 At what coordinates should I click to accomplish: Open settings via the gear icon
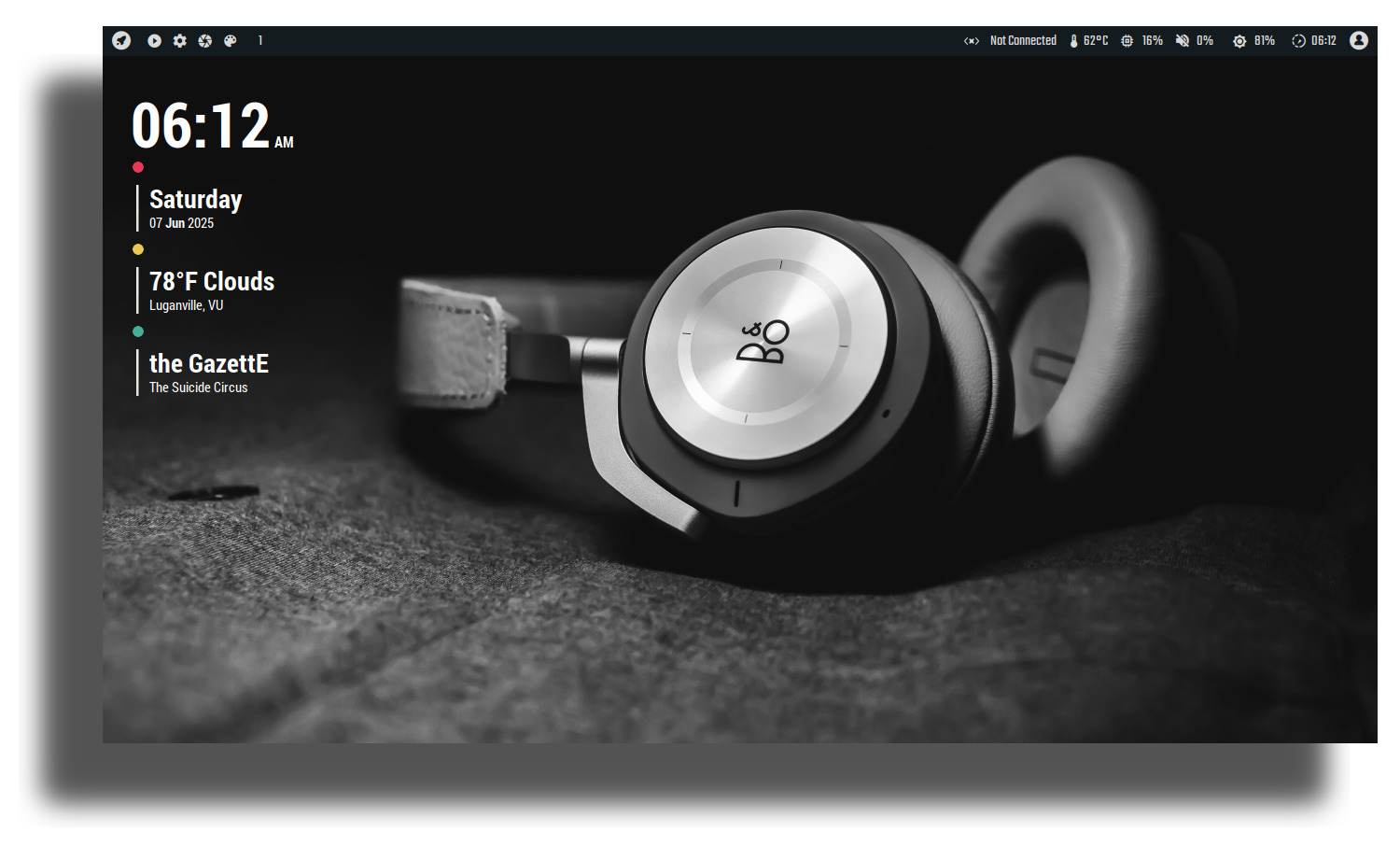pos(179,40)
